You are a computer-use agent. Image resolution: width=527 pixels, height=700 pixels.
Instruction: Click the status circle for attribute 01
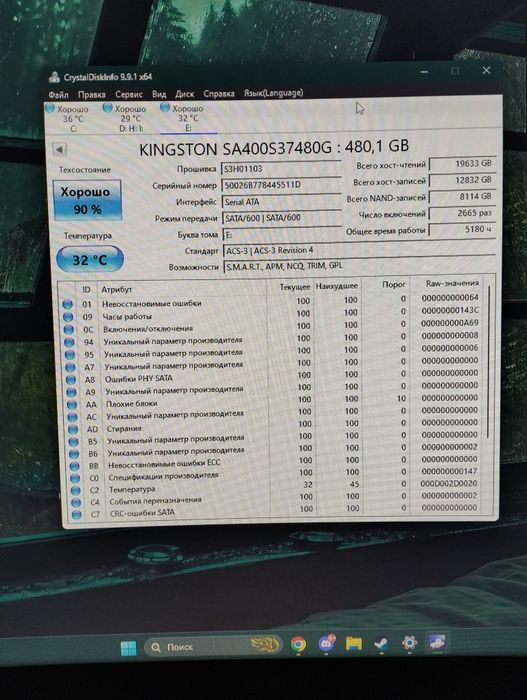tap(67, 304)
